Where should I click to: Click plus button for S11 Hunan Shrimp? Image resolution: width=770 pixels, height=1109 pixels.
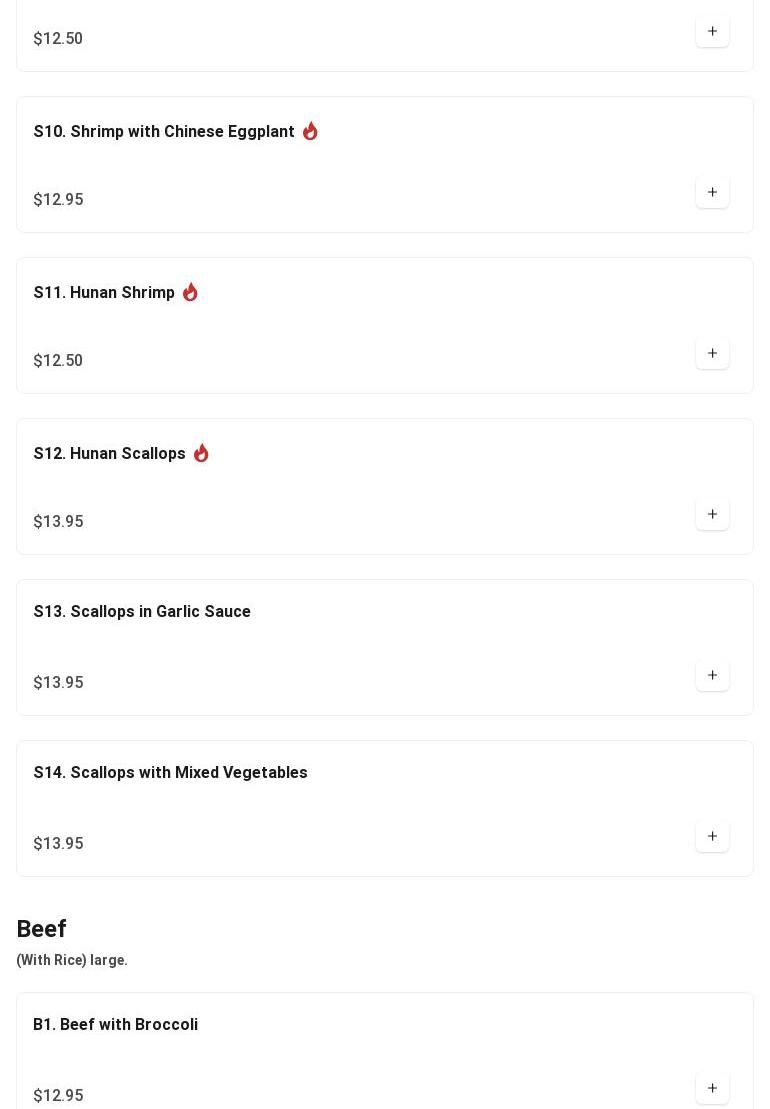(712, 353)
